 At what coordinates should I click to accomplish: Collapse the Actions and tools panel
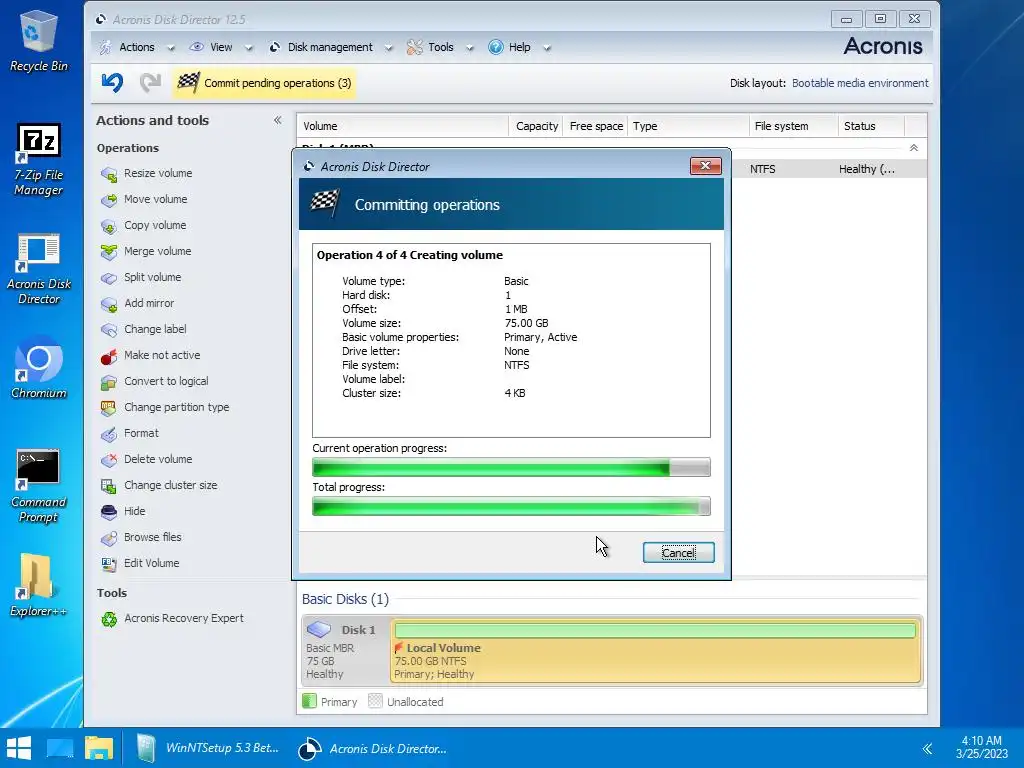click(278, 120)
